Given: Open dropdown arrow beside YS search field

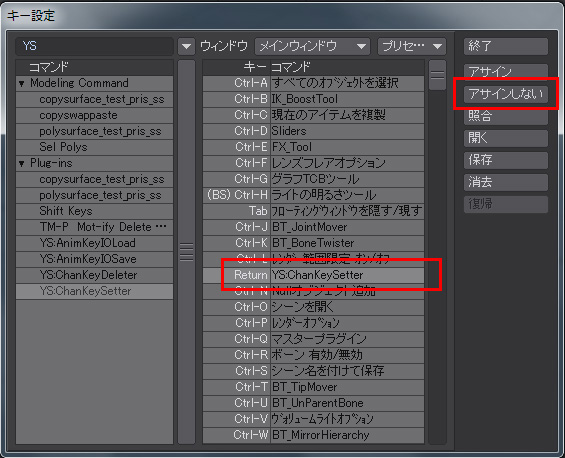Looking at the screenshot, I should coord(186,46).
